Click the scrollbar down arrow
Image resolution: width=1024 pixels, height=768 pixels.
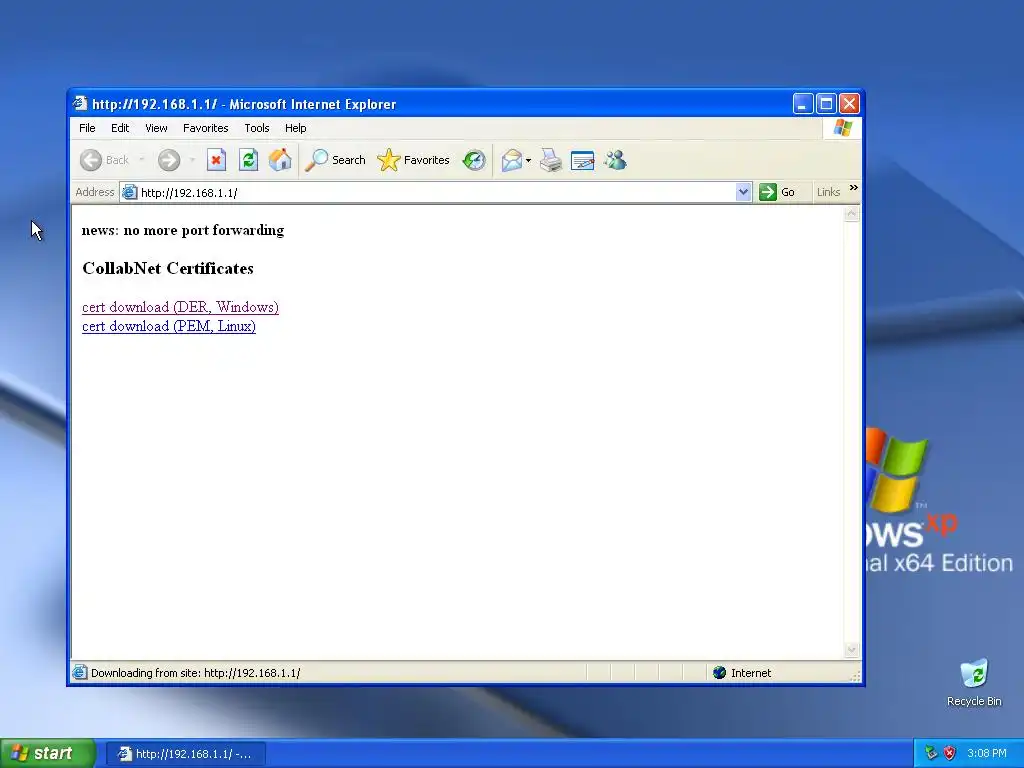pyautogui.click(x=852, y=650)
